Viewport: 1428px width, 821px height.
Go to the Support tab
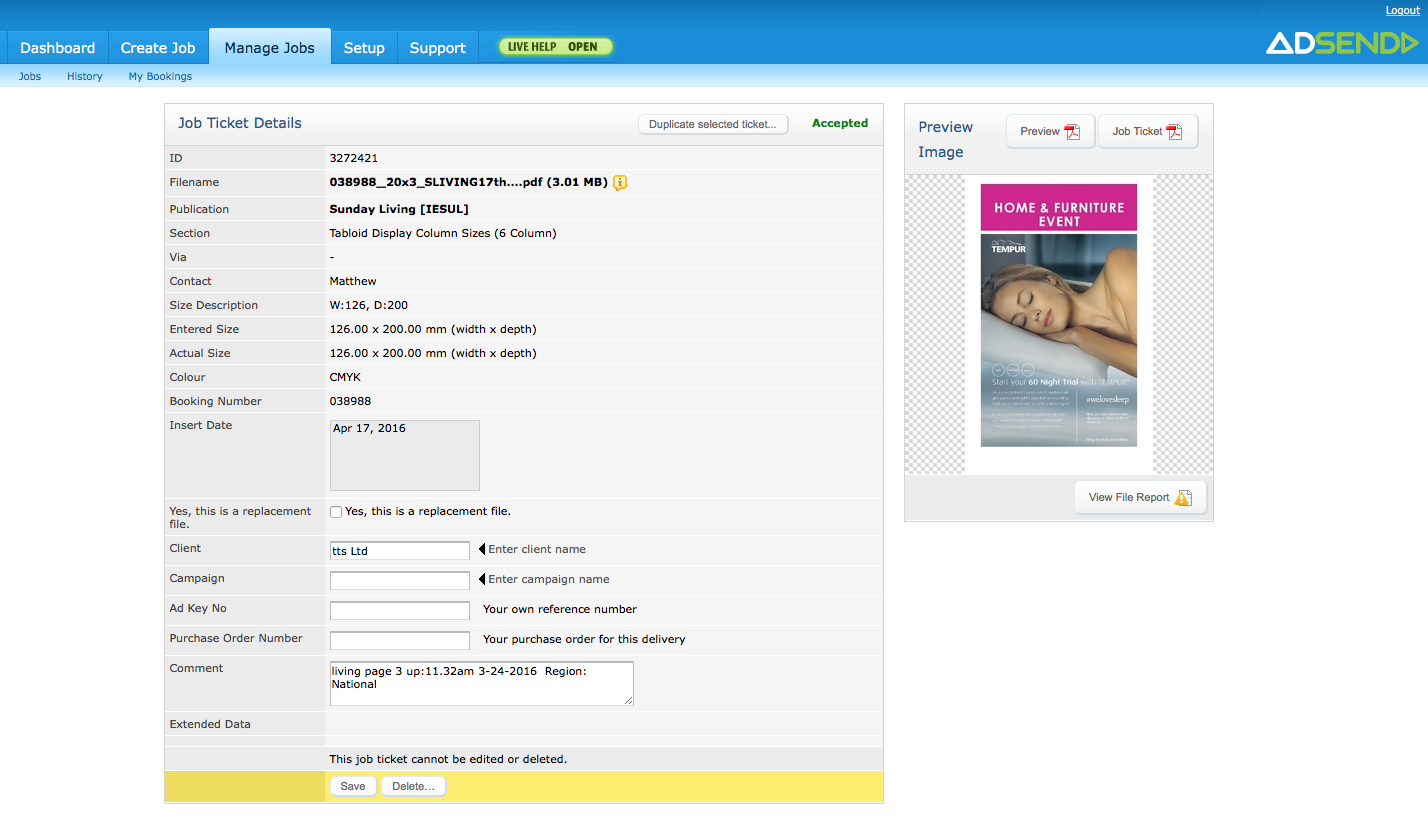click(437, 48)
